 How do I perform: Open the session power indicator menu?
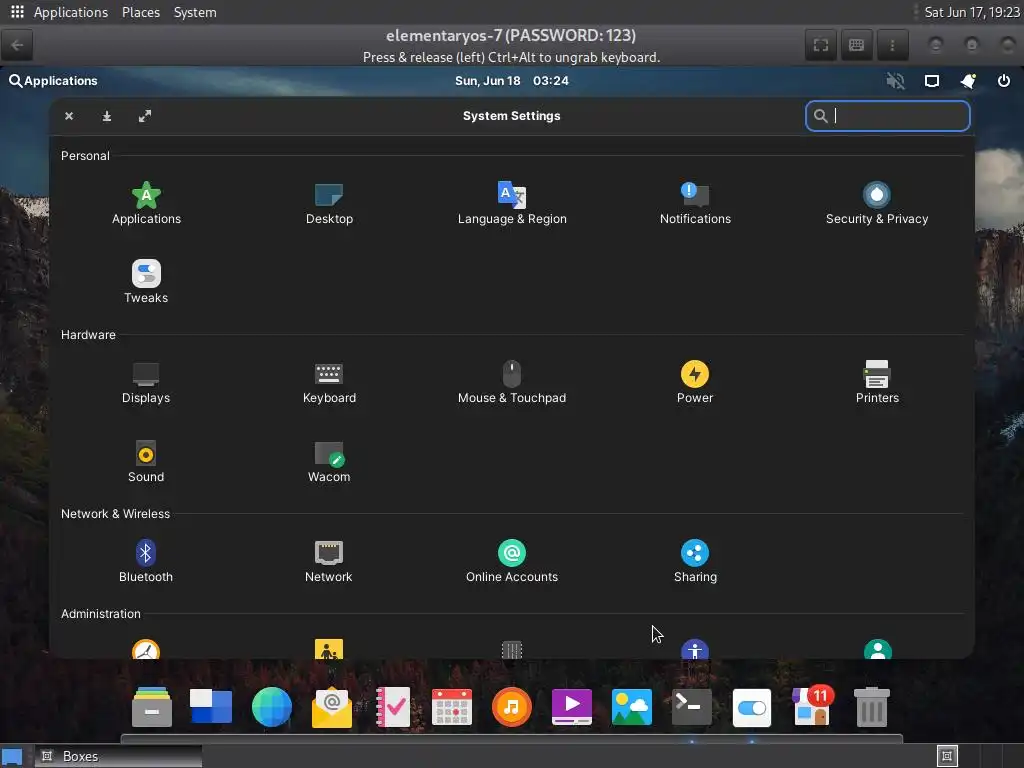[1004, 81]
